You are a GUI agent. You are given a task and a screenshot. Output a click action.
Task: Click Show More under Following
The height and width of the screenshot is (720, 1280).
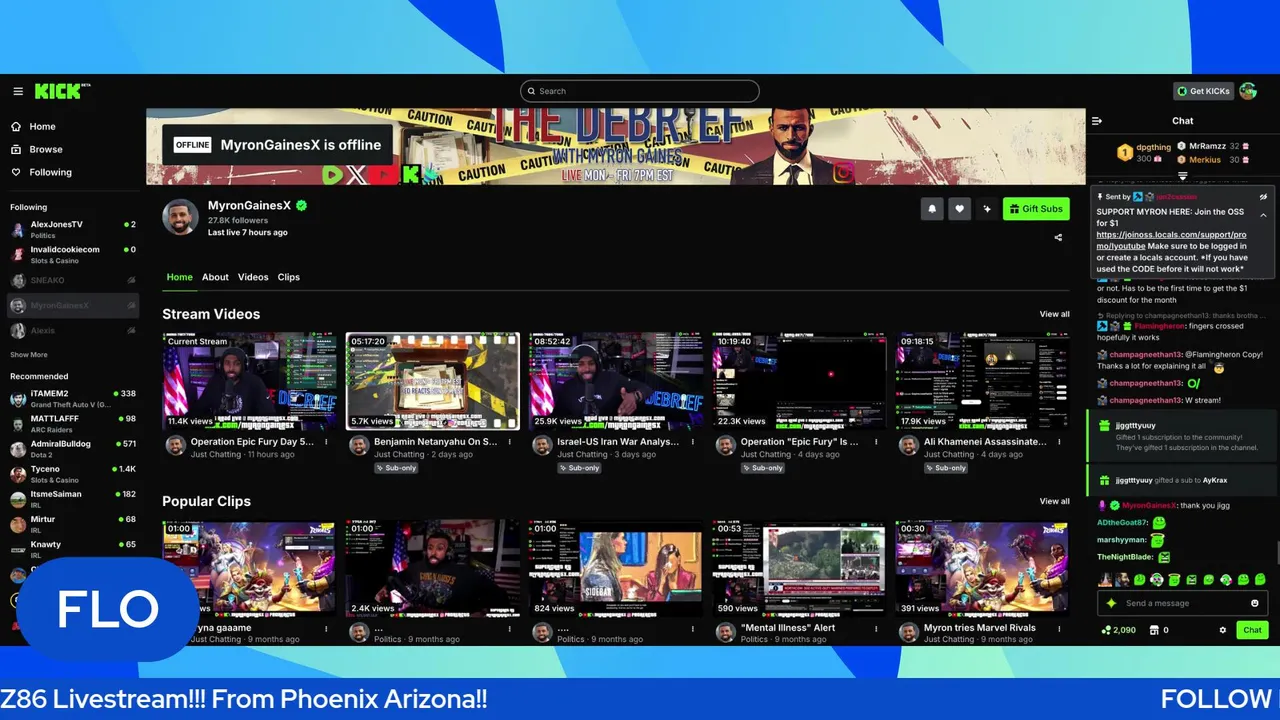29,355
